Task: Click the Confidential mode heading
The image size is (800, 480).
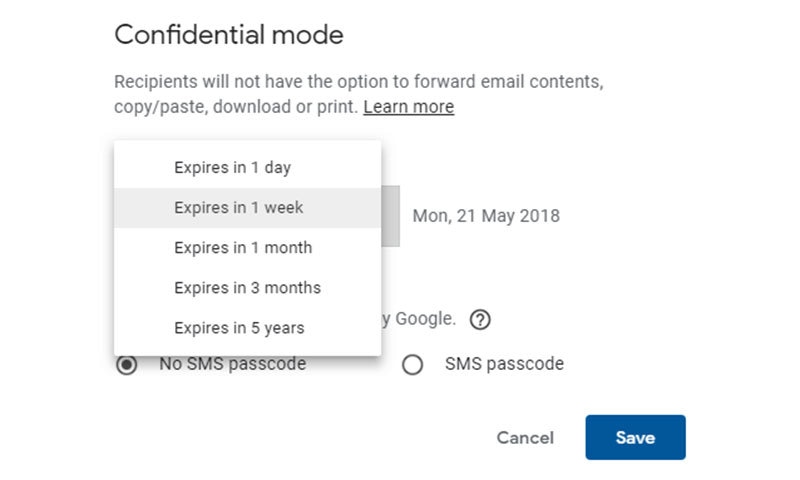Action: pyautogui.click(x=229, y=35)
